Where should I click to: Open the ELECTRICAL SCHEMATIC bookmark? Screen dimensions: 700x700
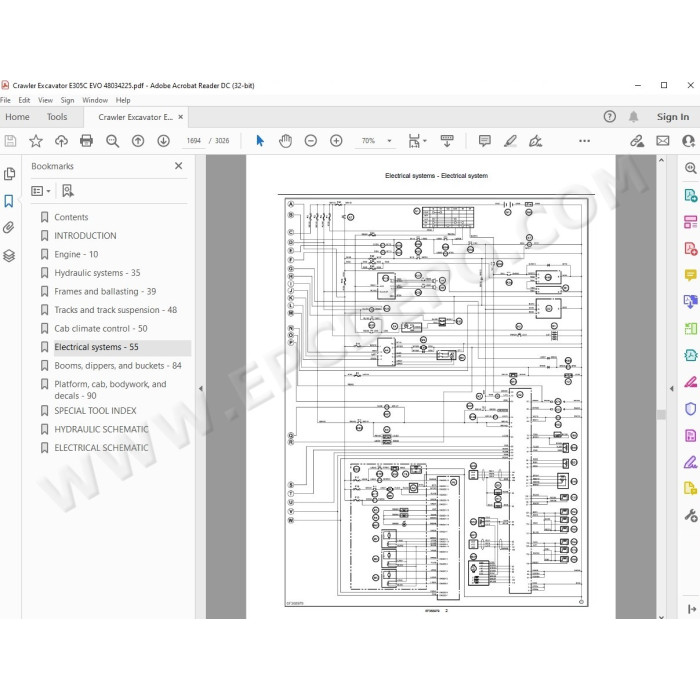[101, 448]
